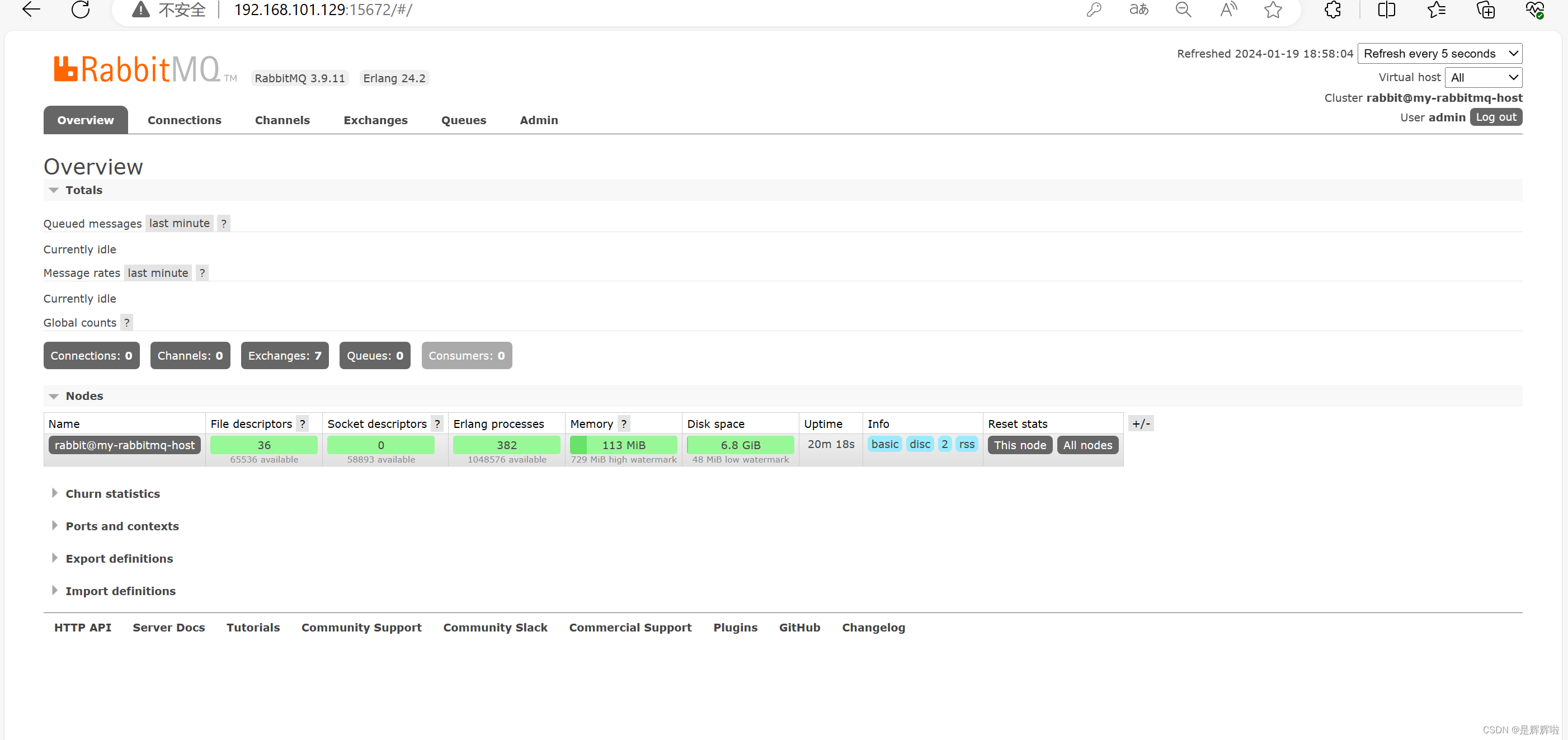Click the zoom out magnifier icon
The height and width of the screenshot is (740, 1568).
[x=1183, y=9]
